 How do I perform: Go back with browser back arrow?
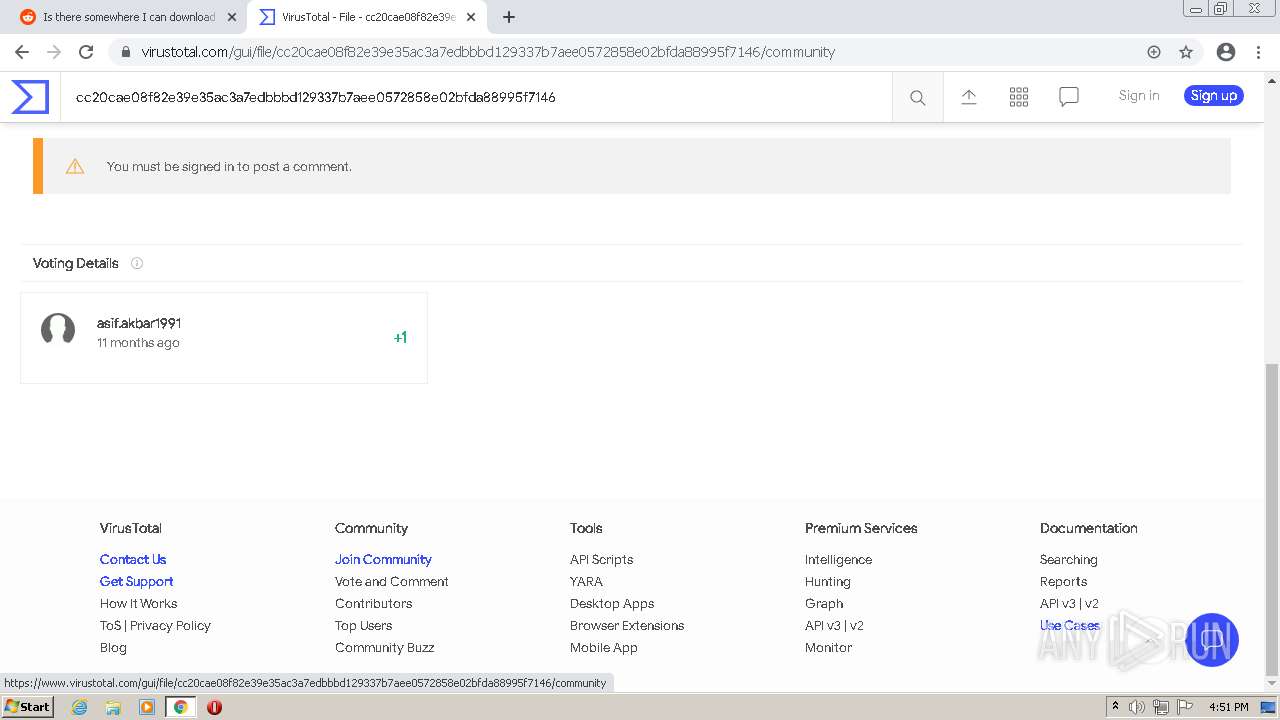point(22,52)
